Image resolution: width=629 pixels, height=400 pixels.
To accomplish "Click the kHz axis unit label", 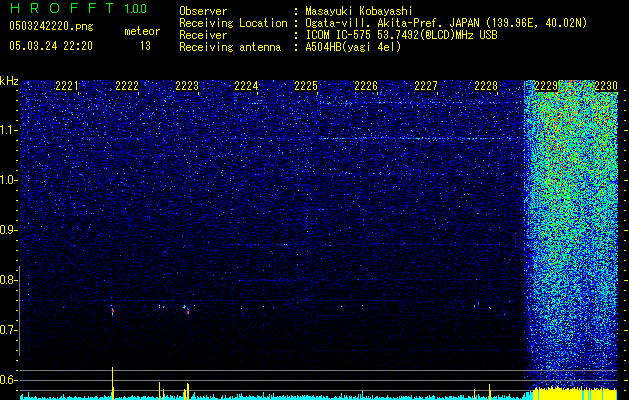I will coord(9,81).
